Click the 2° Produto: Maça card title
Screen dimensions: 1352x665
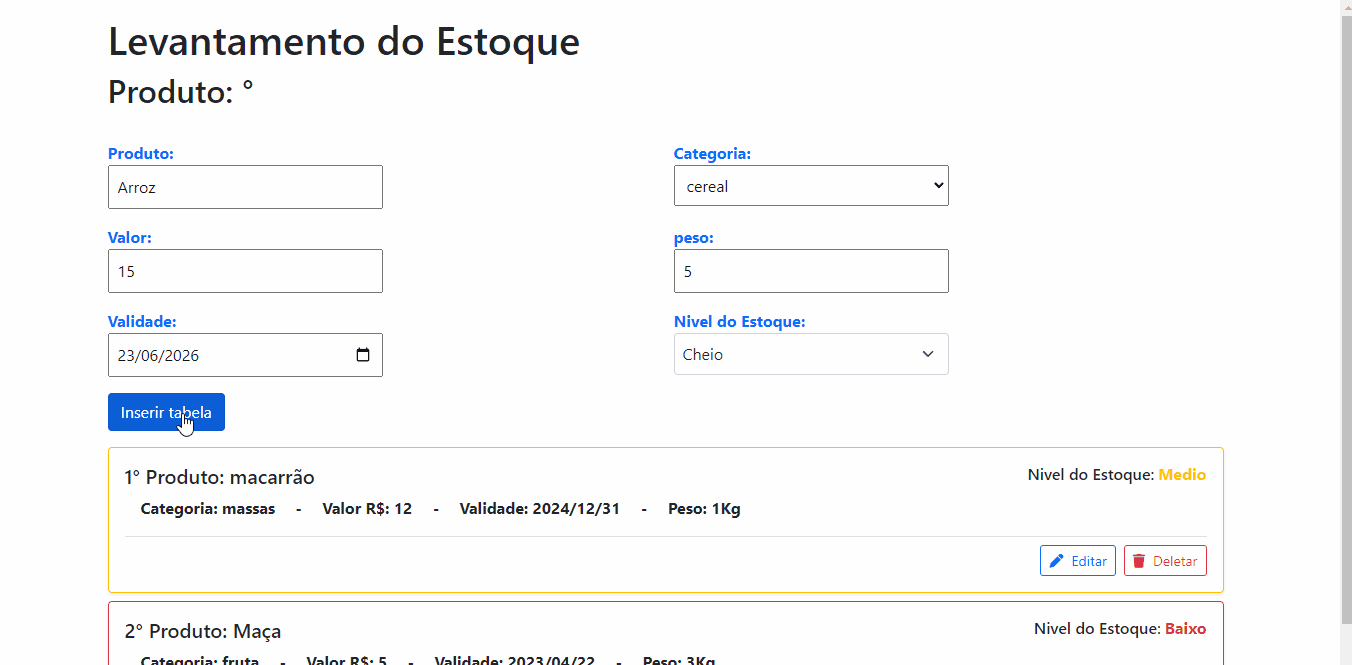pyautogui.click(x=202, y=631)
